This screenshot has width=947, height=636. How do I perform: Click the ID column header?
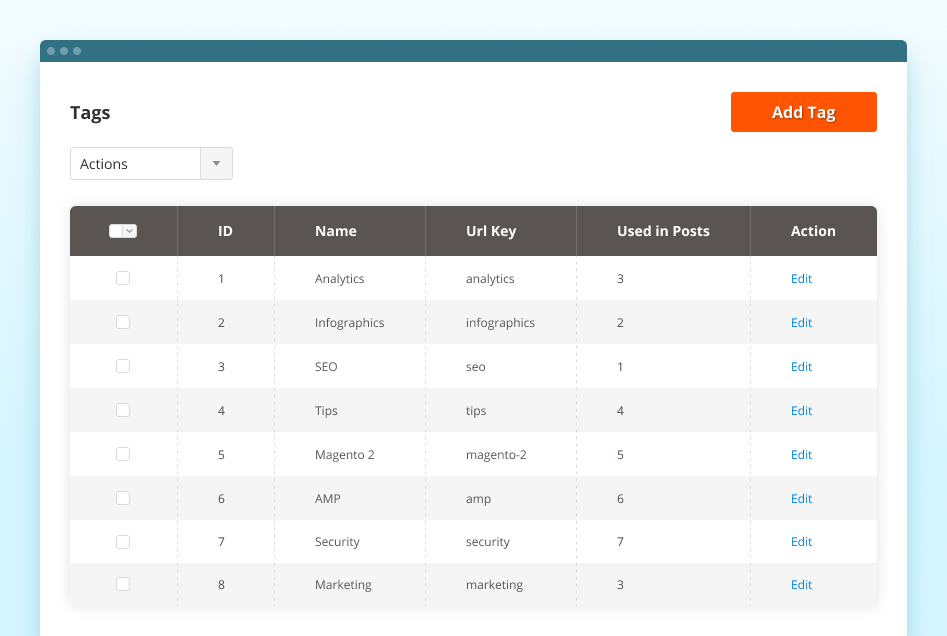click(x=224, y=230)
